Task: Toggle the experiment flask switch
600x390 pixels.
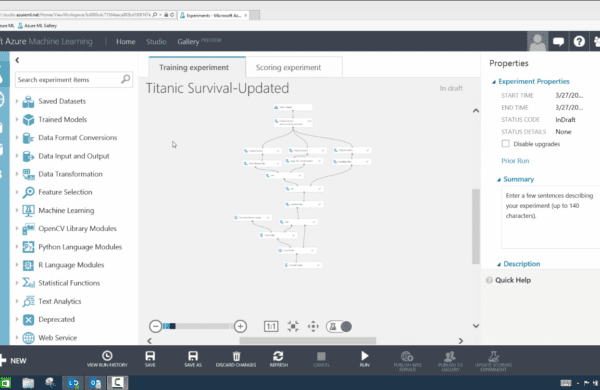Action: coord(339,326)
